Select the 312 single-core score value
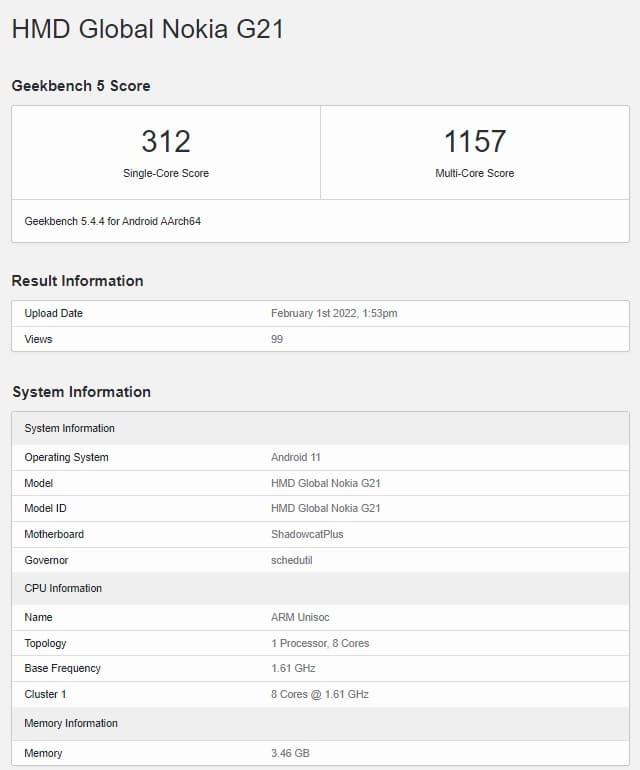 click(x=166, y=141)
